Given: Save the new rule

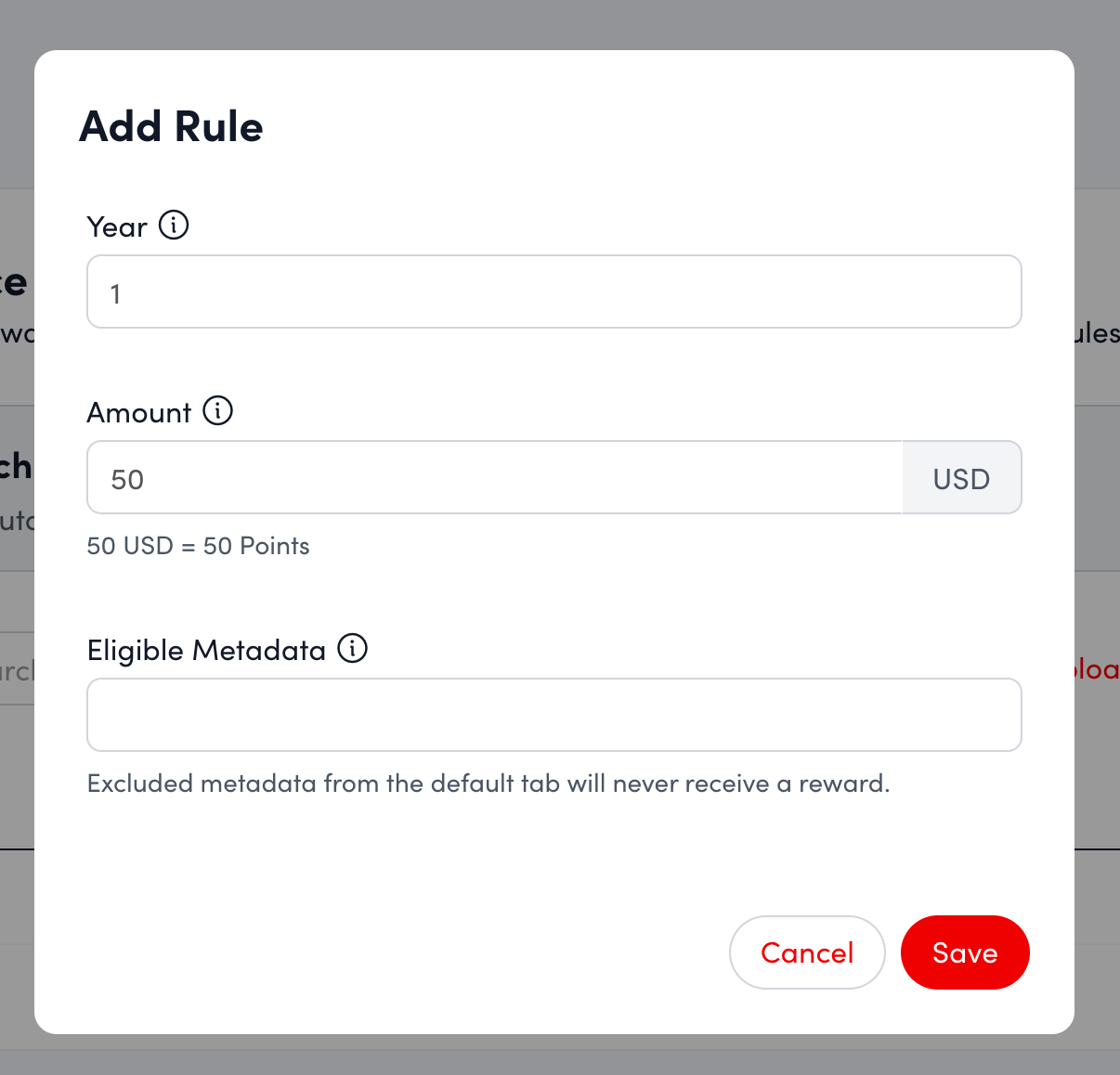Looking at the screenshot, I should point(964,952).
